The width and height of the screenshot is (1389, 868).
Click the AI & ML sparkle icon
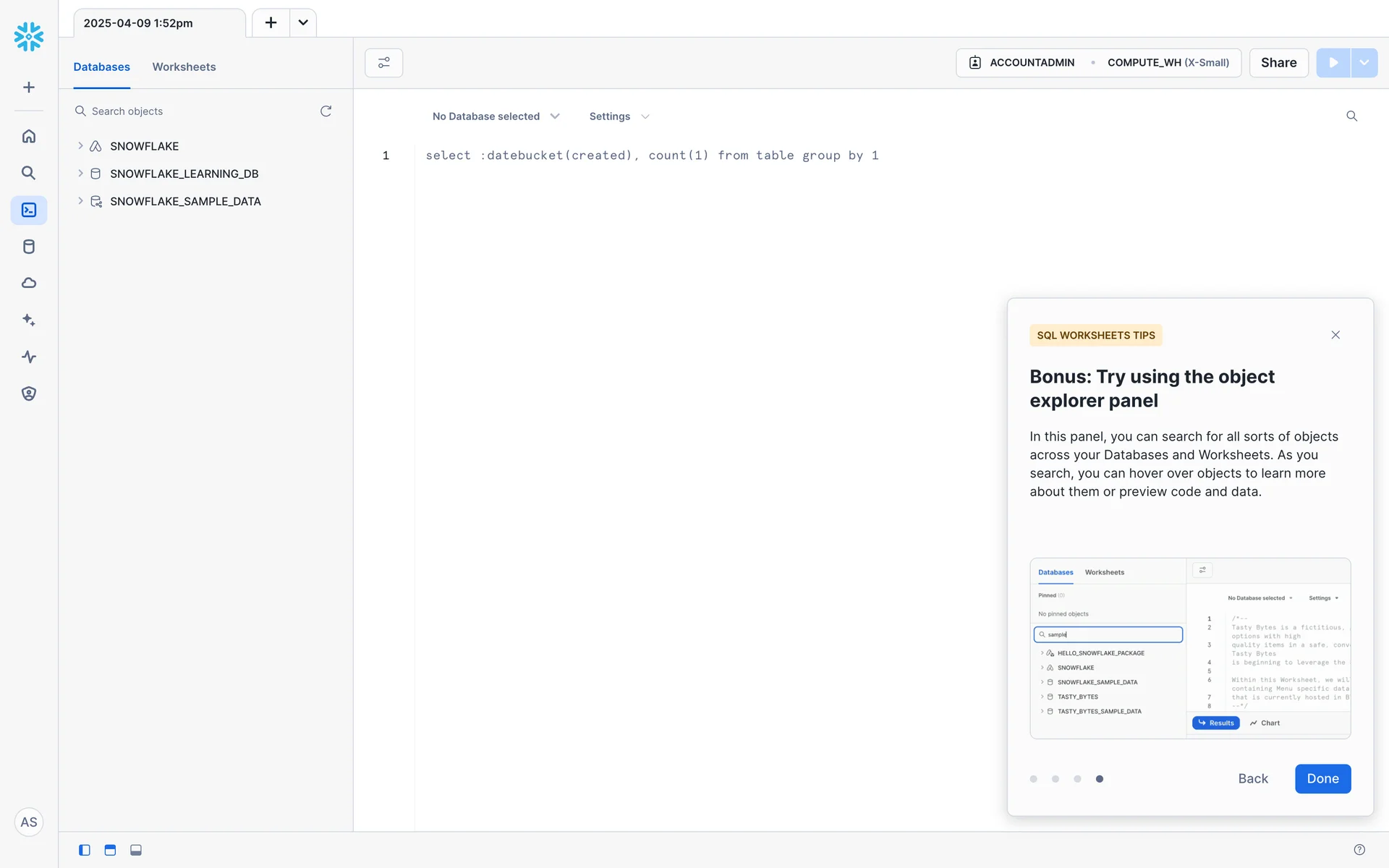[x=29, y=320]
